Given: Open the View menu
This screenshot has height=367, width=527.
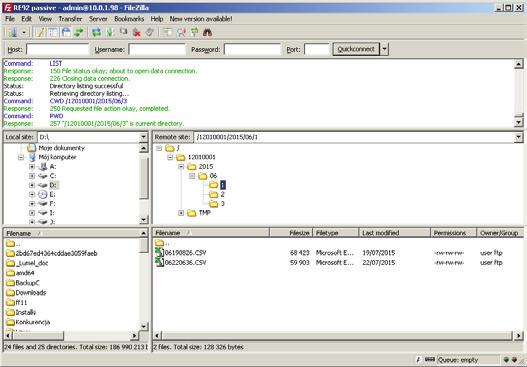Looking at the screenshot, I should click(45, 19).
